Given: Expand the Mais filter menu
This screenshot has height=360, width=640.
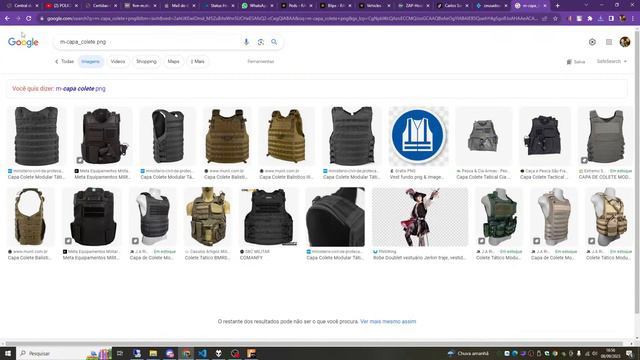Looking at the screenshot, I should coord(198,62).
